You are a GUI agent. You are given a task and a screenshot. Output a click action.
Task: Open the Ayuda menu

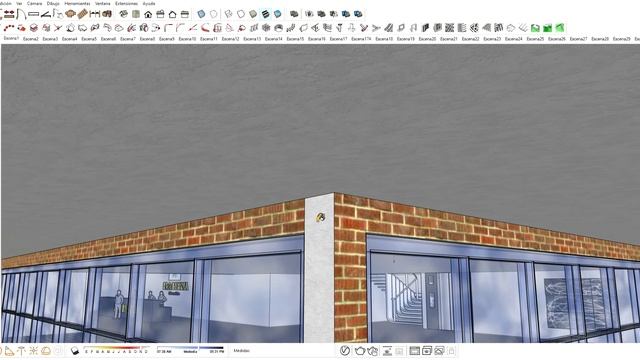point(149,3)
